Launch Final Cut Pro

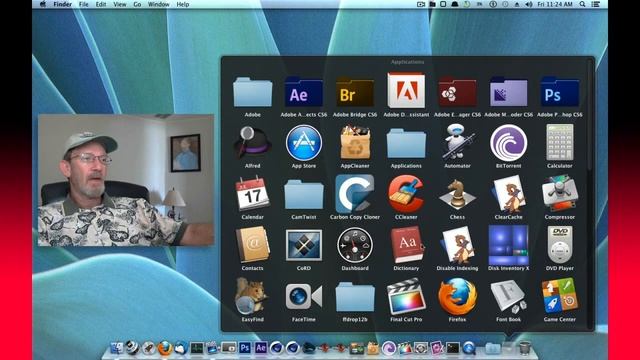(406, 296)
